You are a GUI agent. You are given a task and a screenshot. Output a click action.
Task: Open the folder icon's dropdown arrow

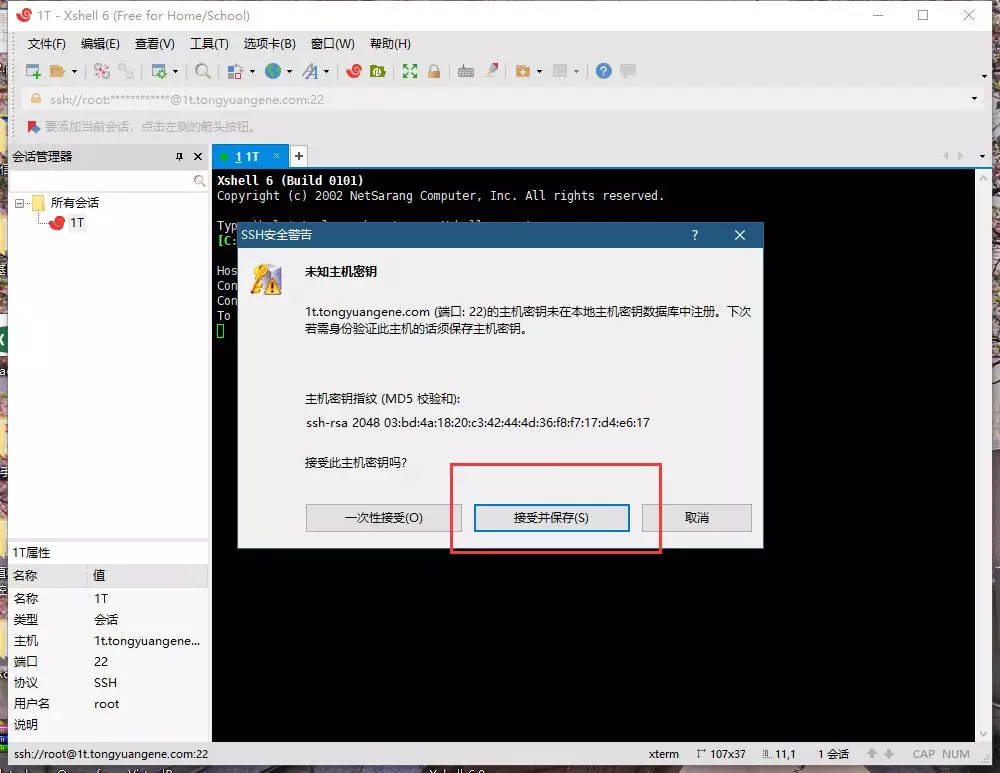click(75, 70)
